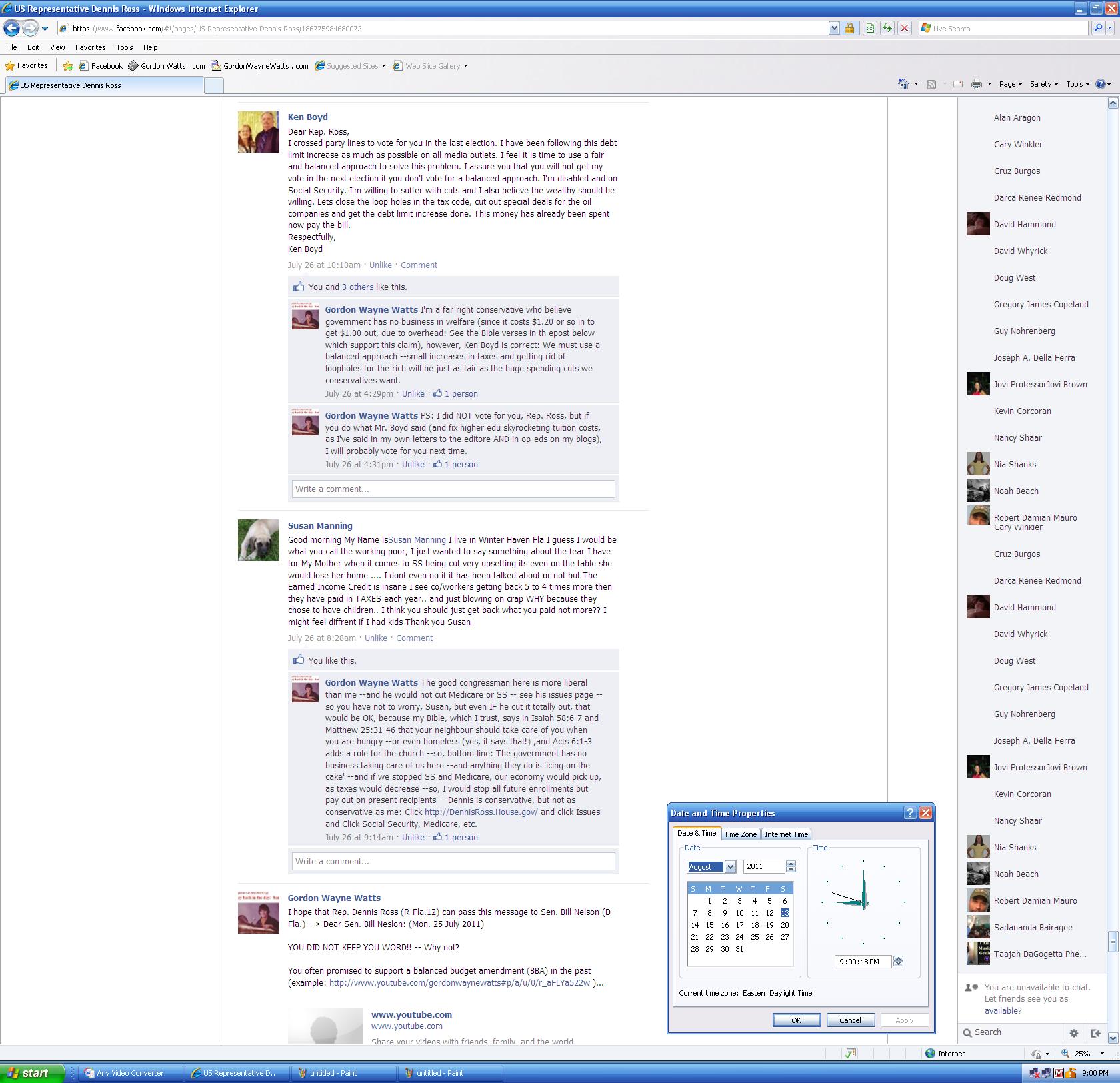Click the hide chat sidebar arrow icon

tap(1095, 1033)
